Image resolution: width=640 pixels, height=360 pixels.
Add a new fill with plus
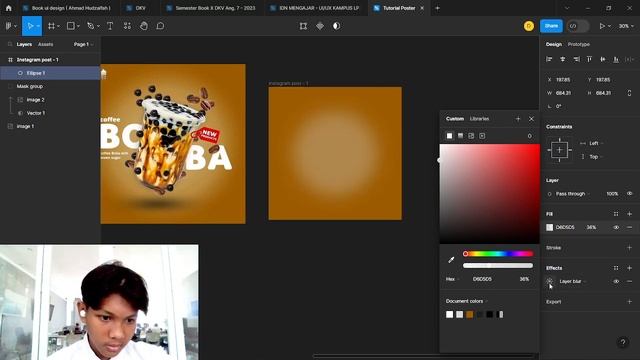click(629, 214)
